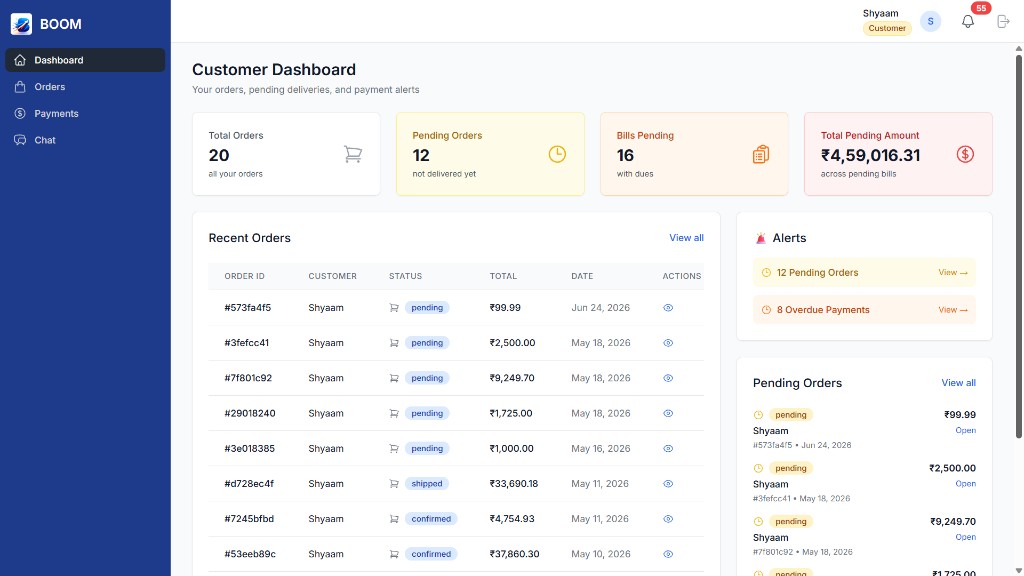This screenshot has height=576, width=1024.
Task: Click View all in Recent Orders
Action: (686, 238)
